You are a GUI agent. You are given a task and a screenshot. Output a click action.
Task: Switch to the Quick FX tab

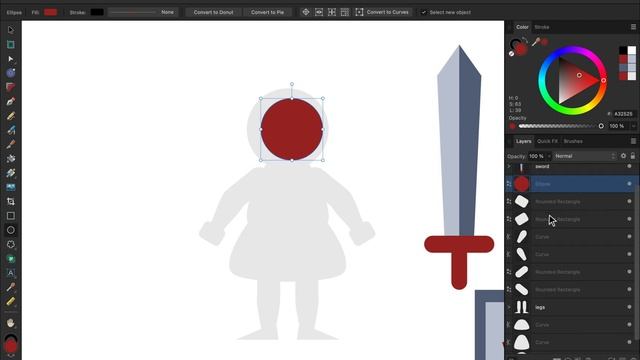point(547,141)
